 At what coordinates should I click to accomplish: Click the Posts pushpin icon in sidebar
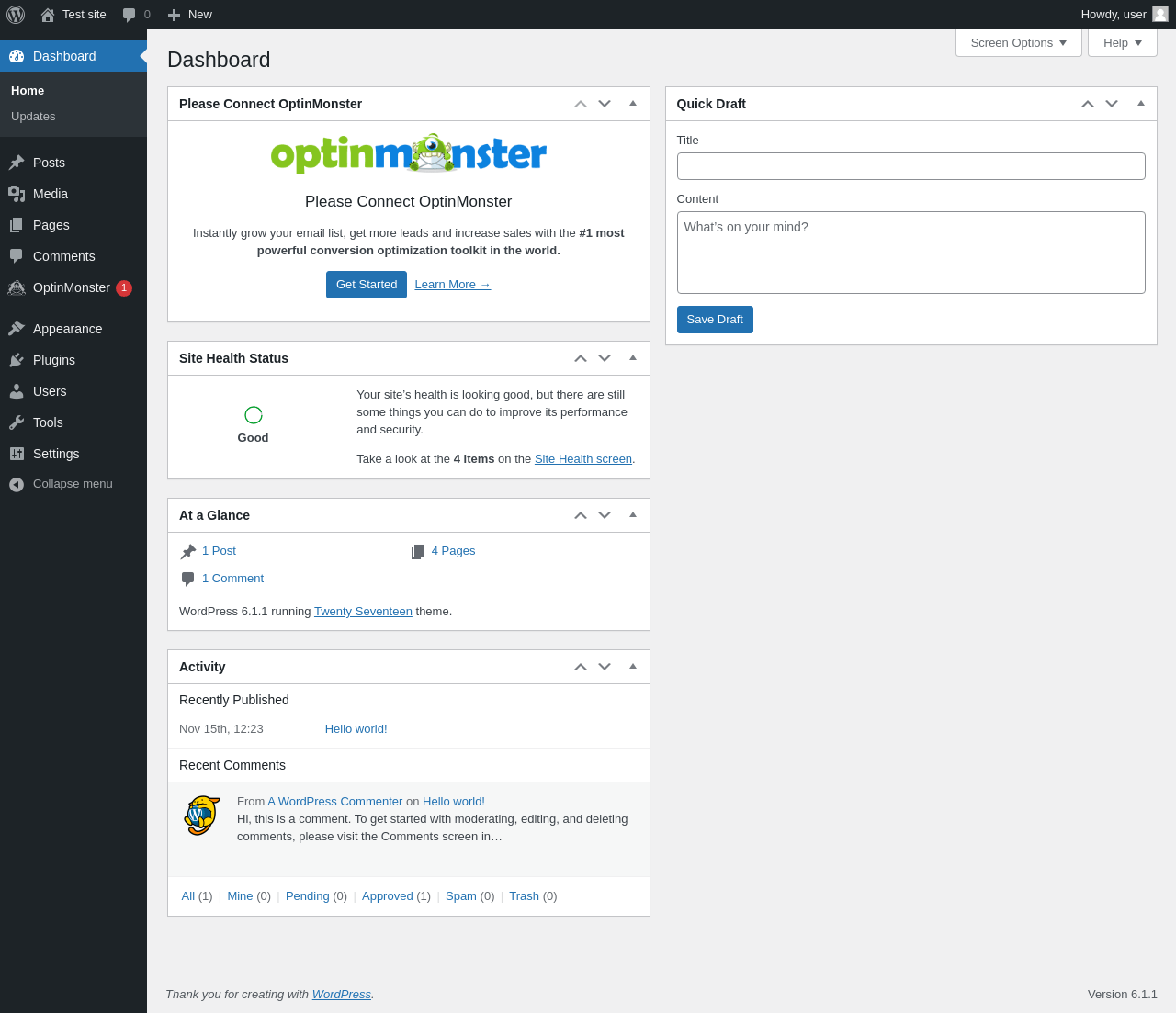(x=17, y=163)
